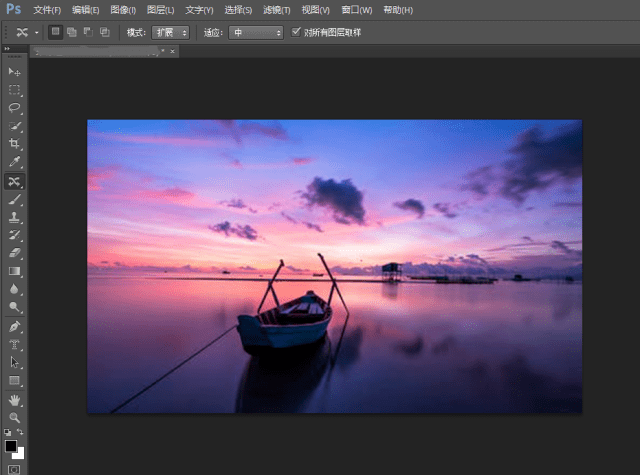This screenshot has width=640, height=475.
Task: Open the 模式 dropdown showing 扩展
Action: (x=170, y=33)
